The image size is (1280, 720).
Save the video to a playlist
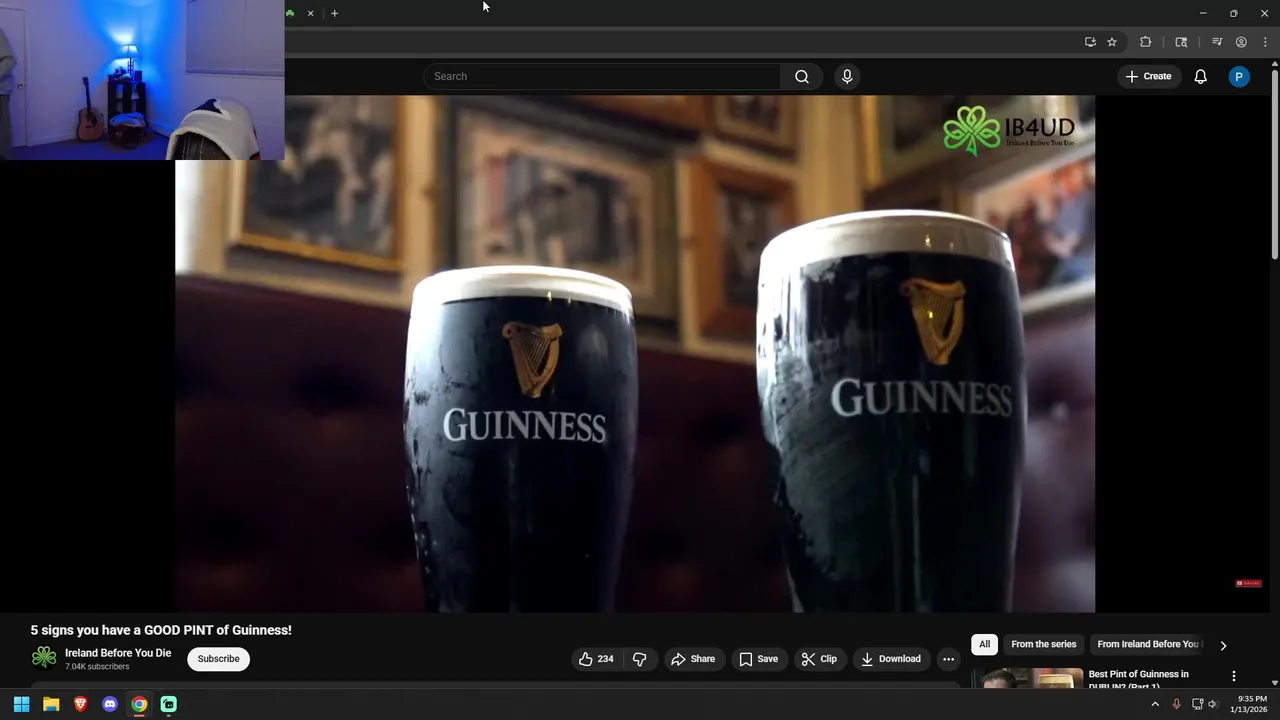click(758, 659)
